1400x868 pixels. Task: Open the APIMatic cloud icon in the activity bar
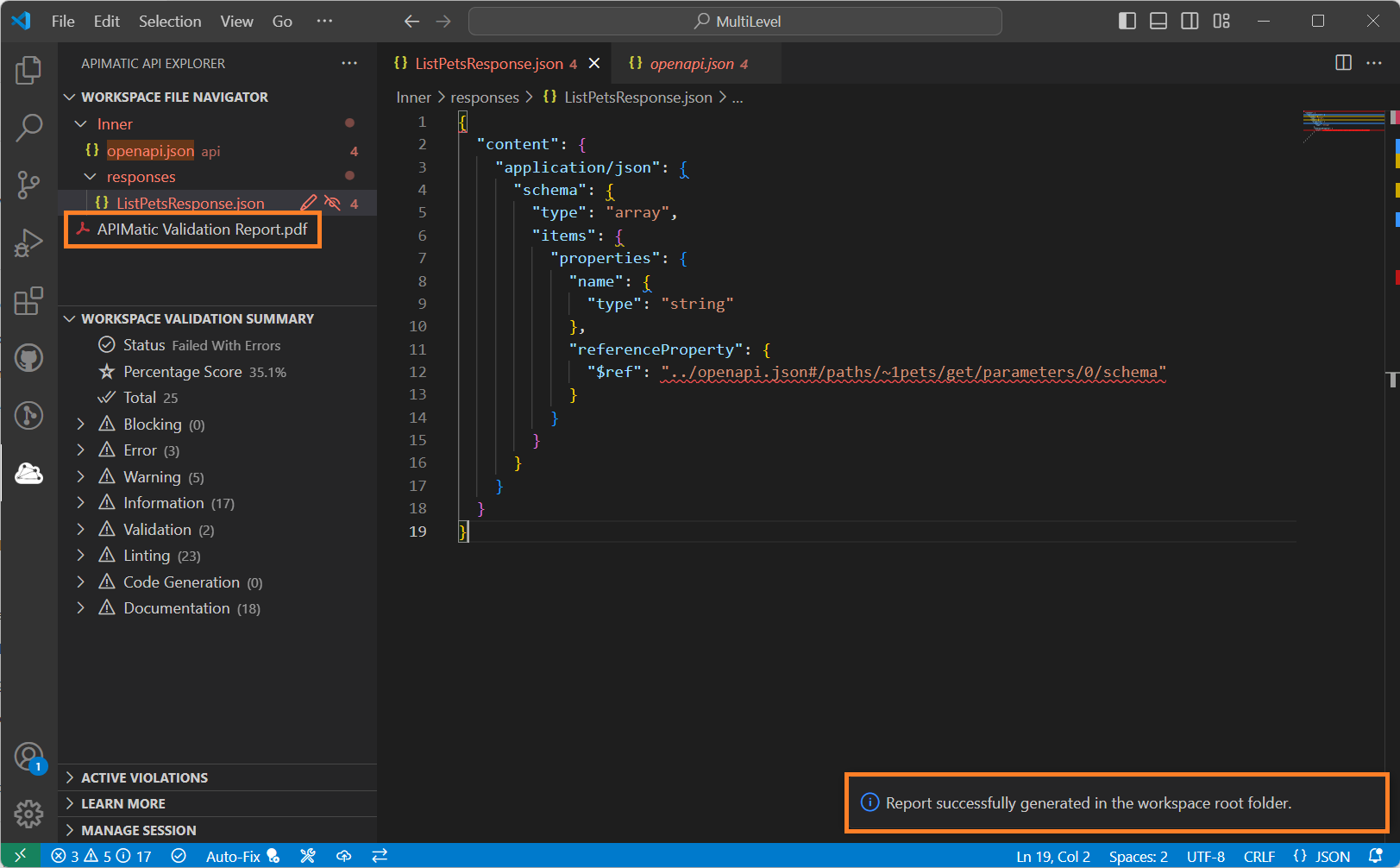tap(28, 473)
